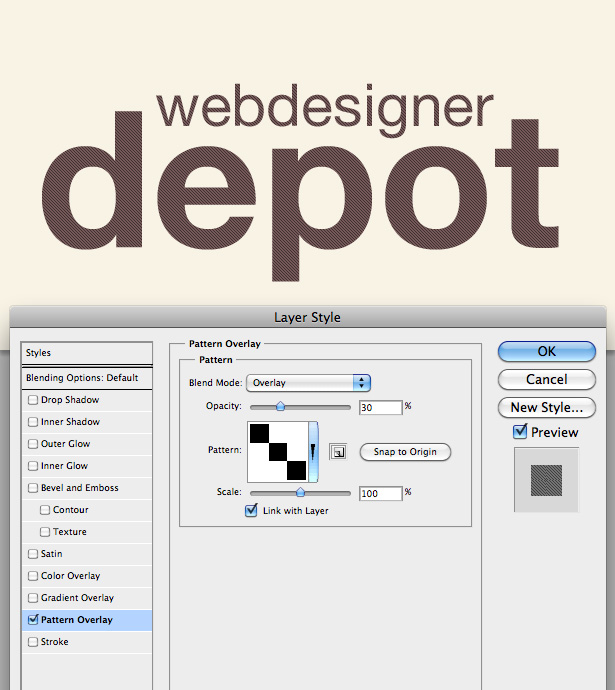Click the New Style button
The width and height of the screenshot is (615, 690).
547,407
